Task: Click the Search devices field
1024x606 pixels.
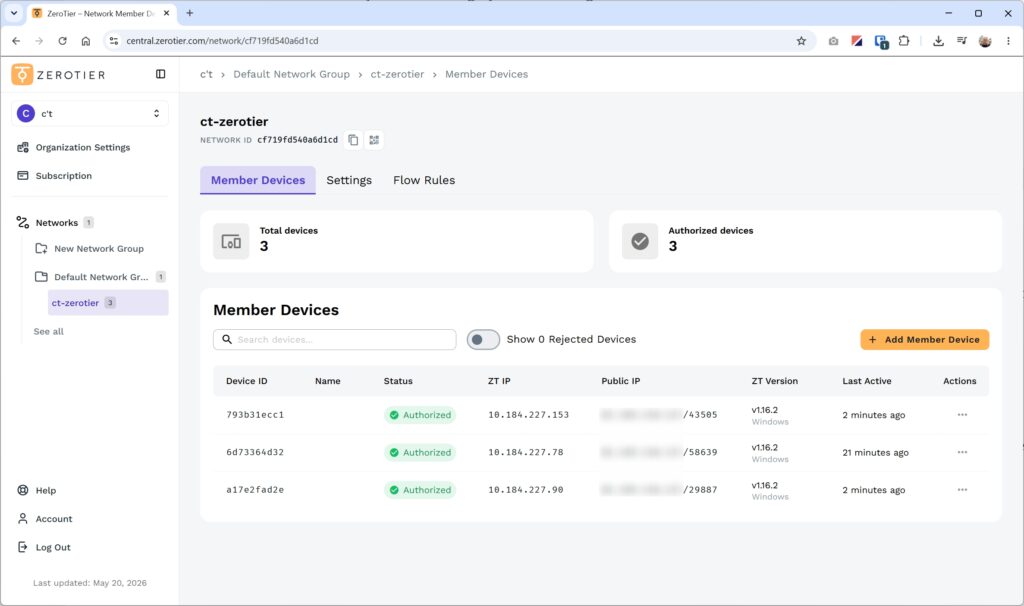Action: [x=334, y=340]
